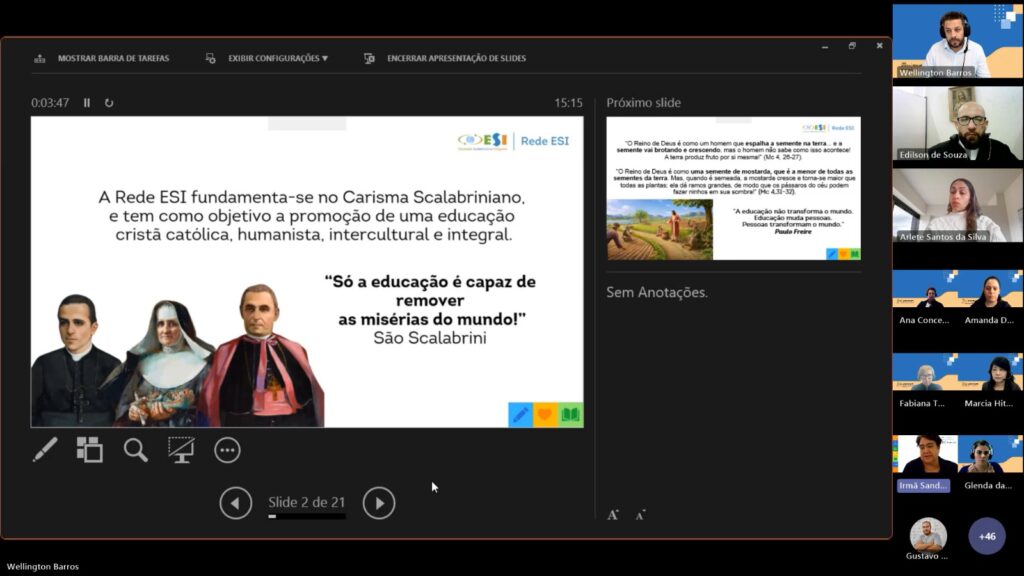Click the blue pencil icon on slide
Viewport: 1024px width, 576px height.
point(520,415)
